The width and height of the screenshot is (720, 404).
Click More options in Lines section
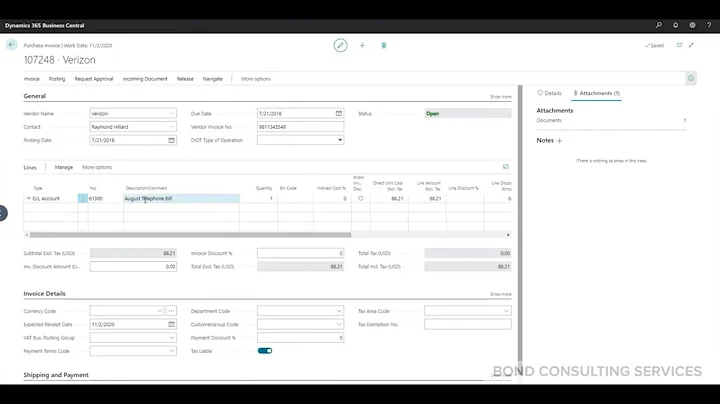coord(97,167)
